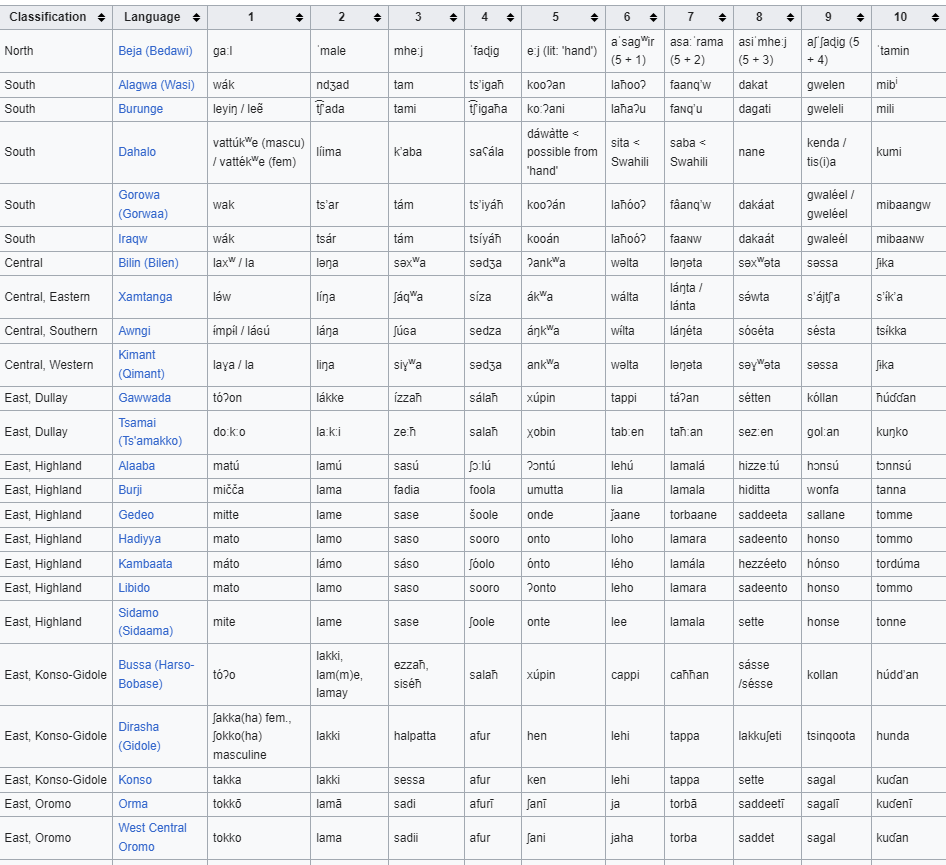Viewport: 946px width, 865px height.
Task: Click the word 'tsíkka' in the Awngi row
Action: point(891,331)
